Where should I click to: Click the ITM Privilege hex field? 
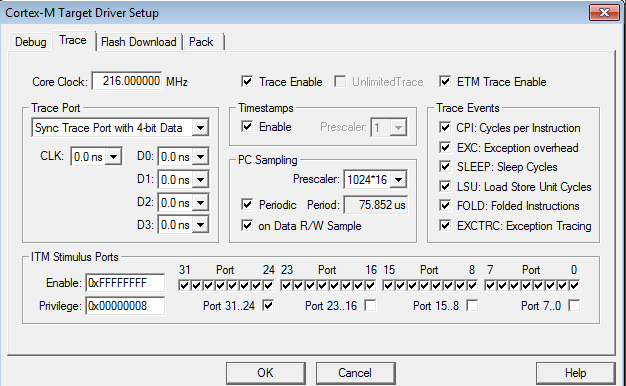(x=125, y=306)
